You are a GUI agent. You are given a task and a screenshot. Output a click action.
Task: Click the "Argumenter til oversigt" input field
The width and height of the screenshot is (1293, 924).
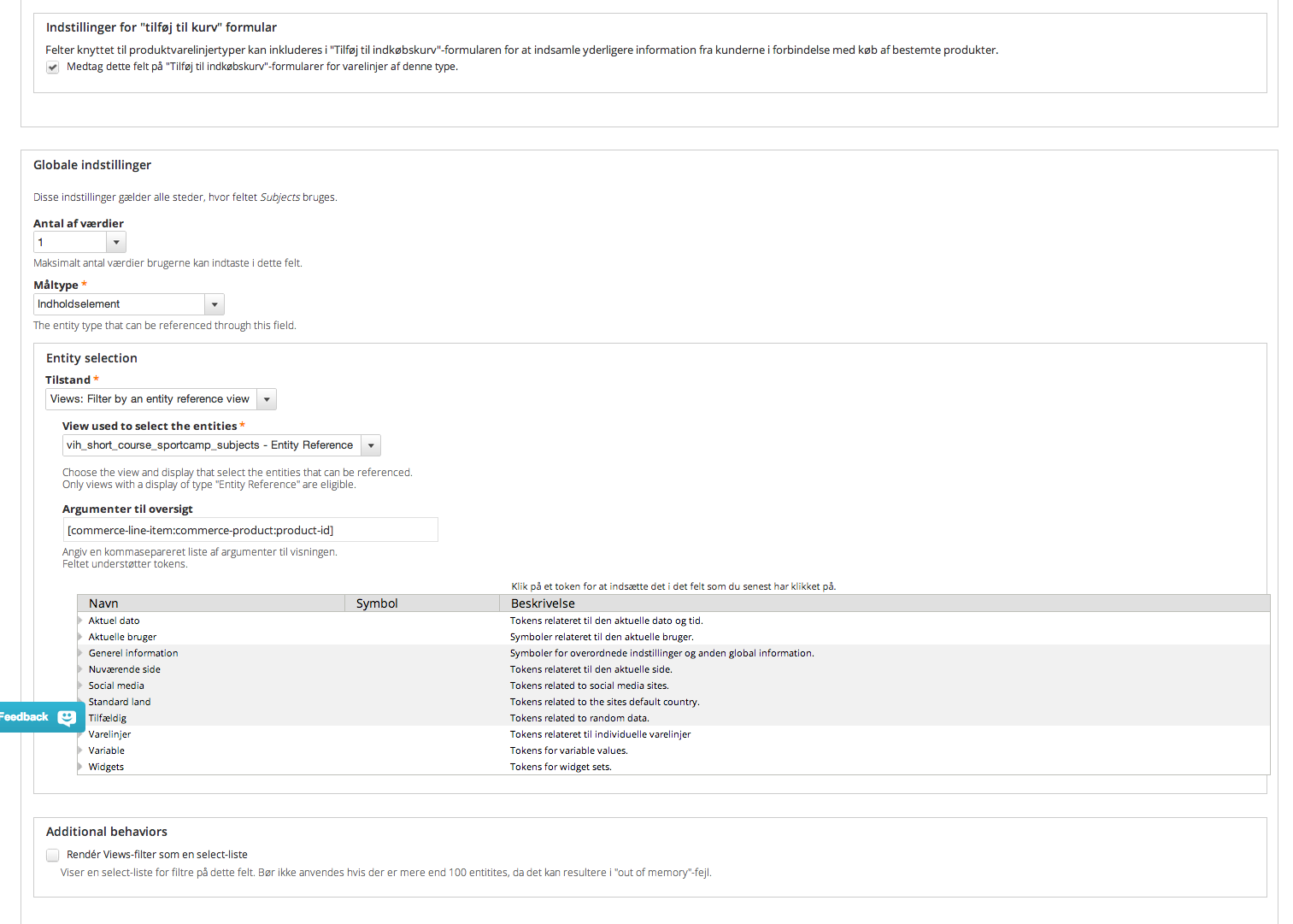tap(250, 530)
